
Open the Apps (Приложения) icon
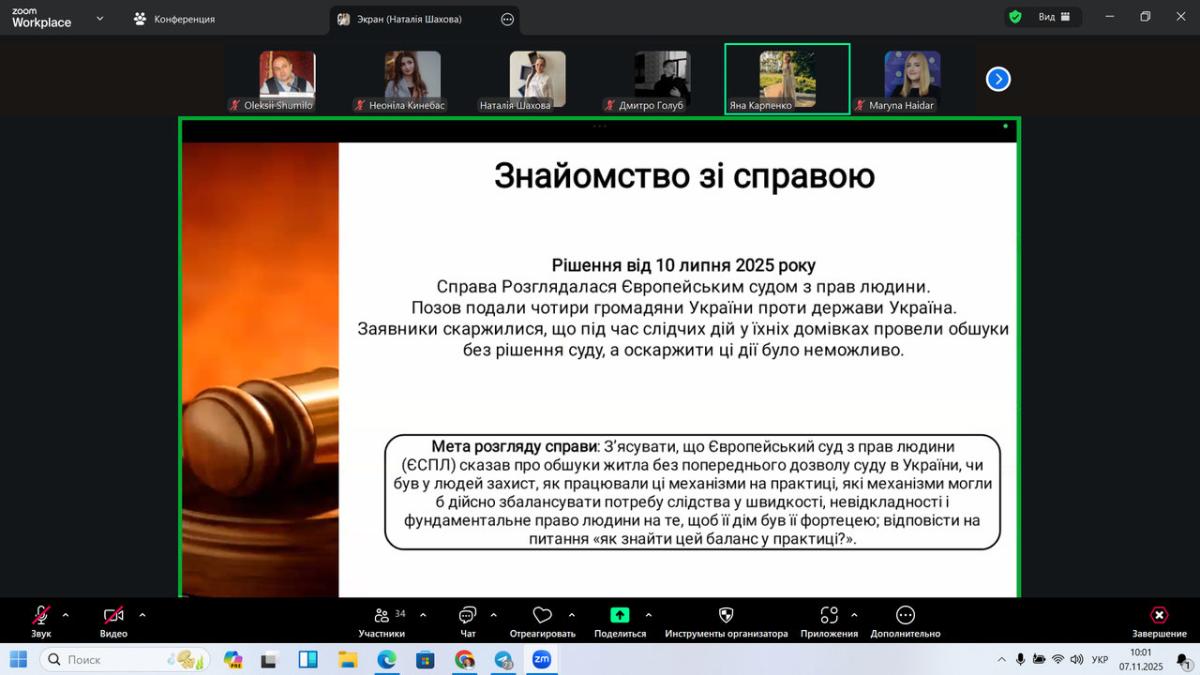point(829,616)
